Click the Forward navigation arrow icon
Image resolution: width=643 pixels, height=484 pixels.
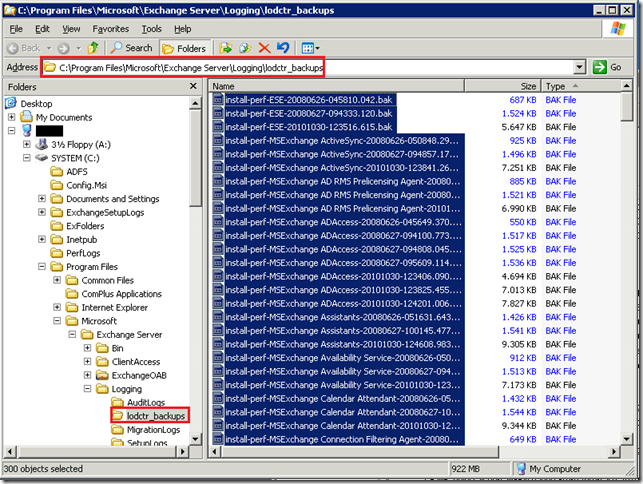point(63,48)
